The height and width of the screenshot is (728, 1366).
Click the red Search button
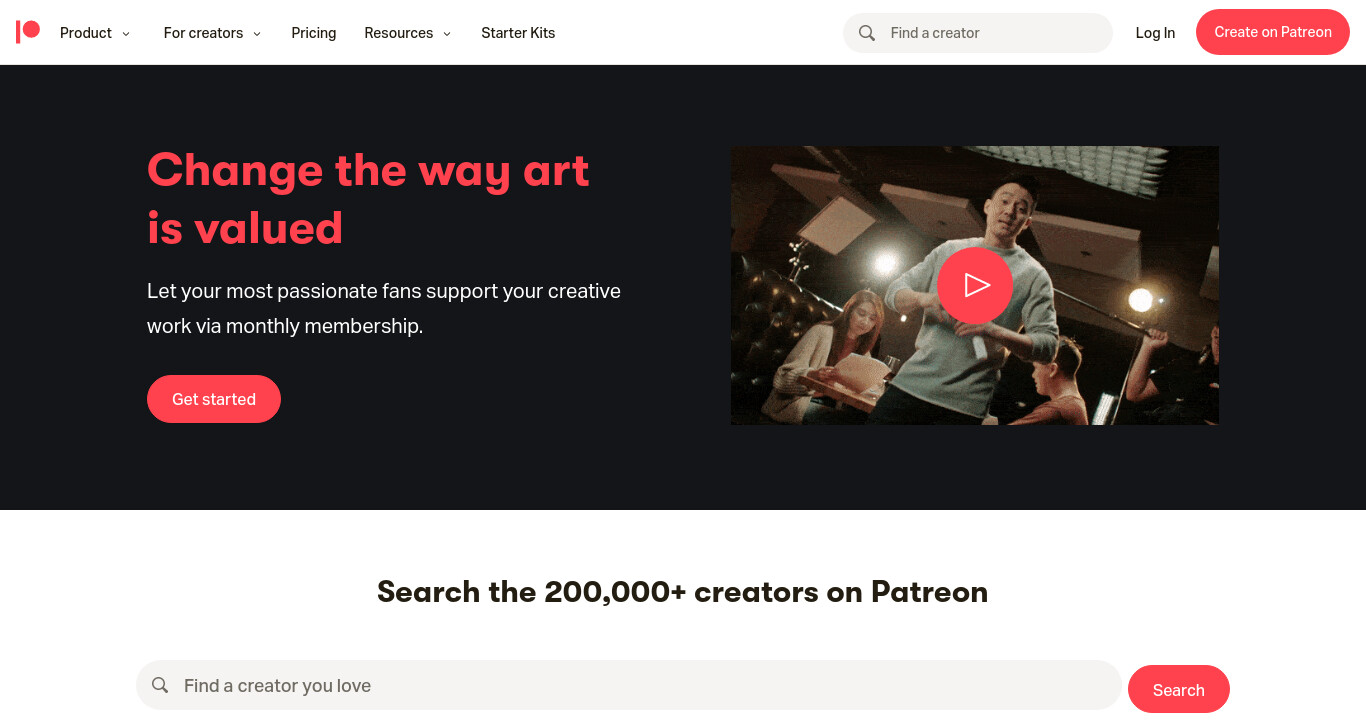click(1179, 689)
